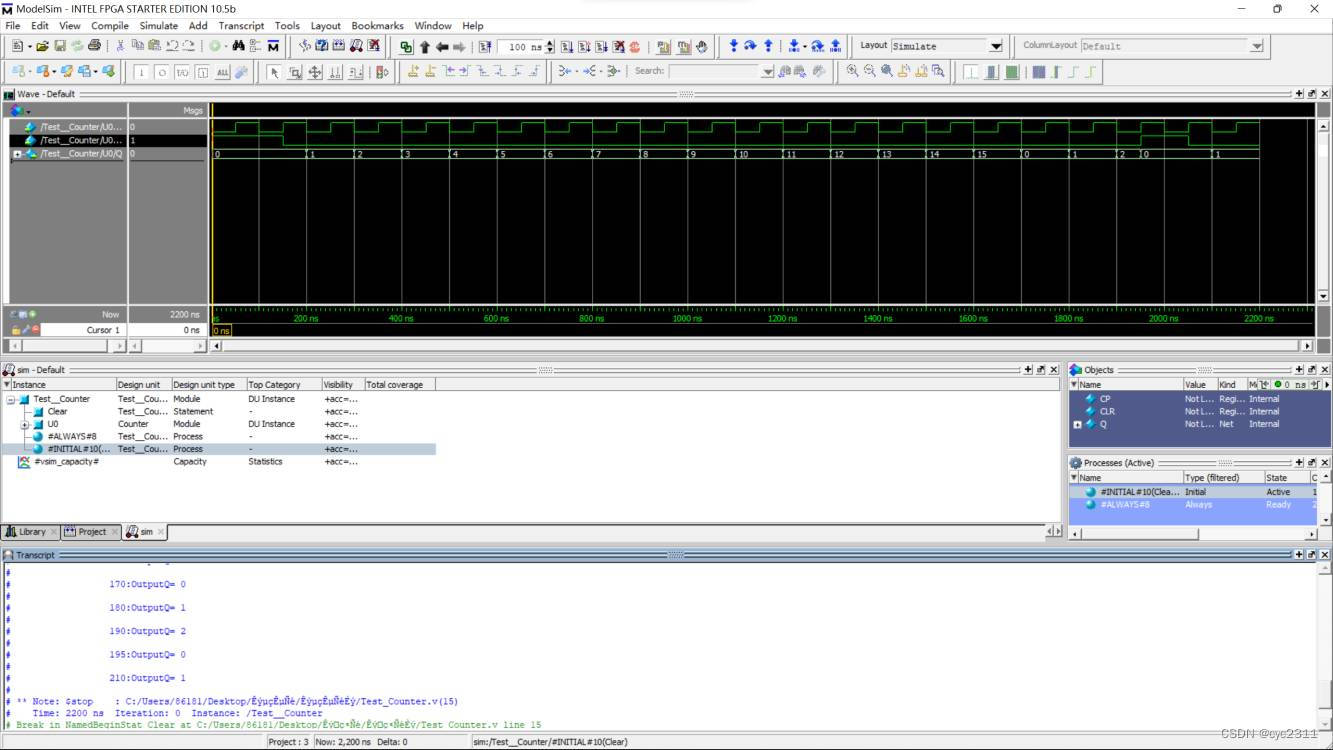1333x750 pixels.
Task: Click the Step Over curved arrow icon
Action: pos(750,46)
